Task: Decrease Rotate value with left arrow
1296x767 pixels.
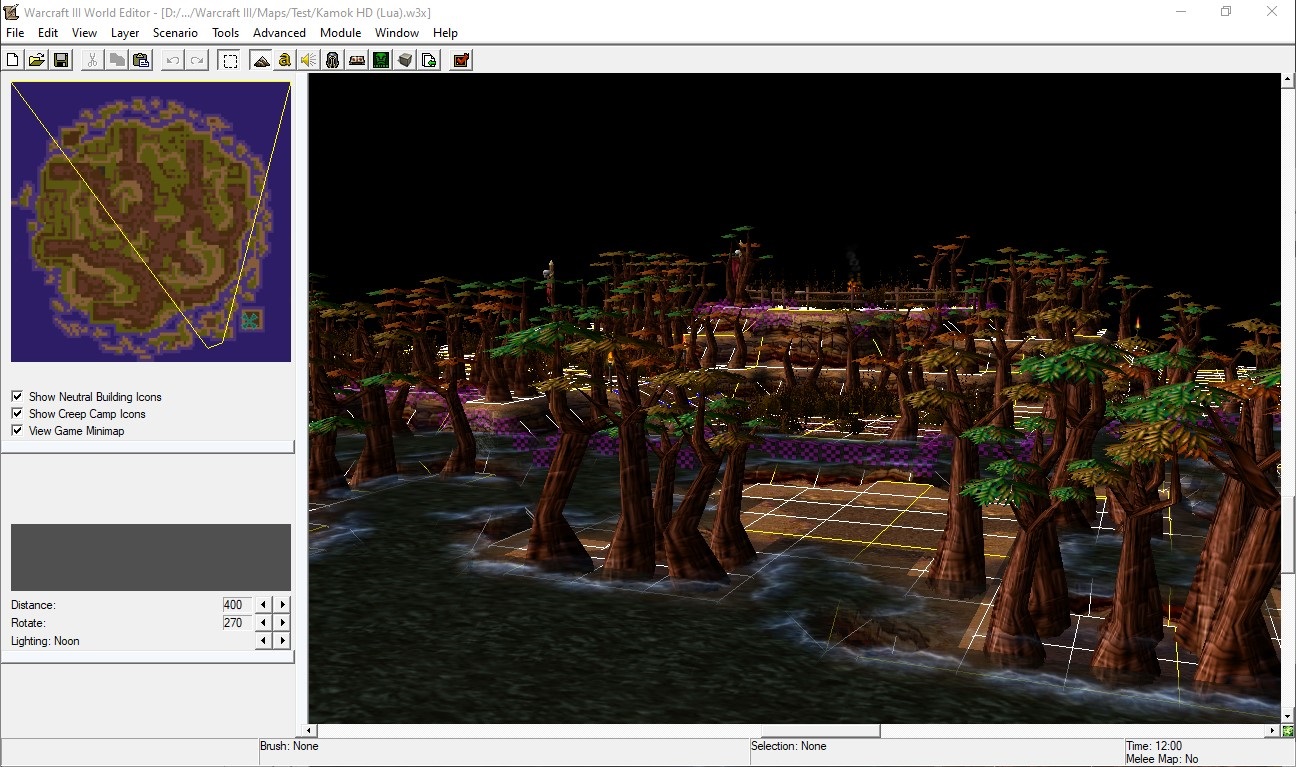Action: [264, 623]
